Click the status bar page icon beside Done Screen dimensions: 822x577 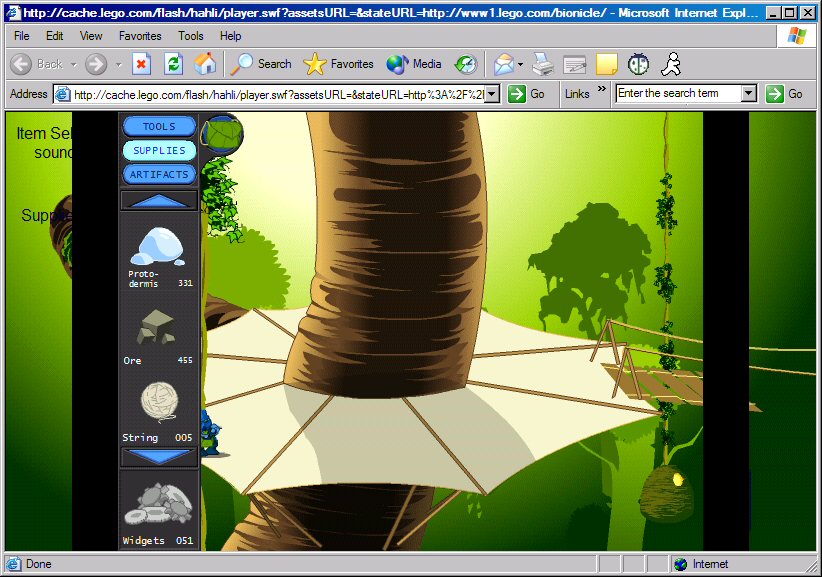[13, 564]
